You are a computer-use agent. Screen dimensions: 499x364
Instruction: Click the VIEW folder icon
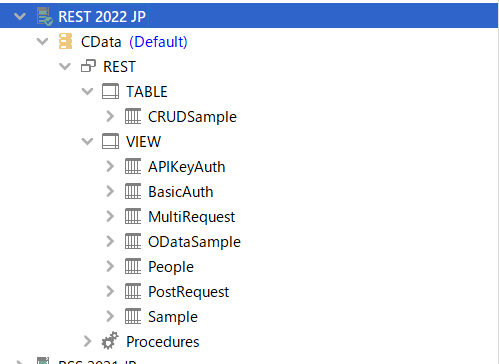[x=110, y=141]
